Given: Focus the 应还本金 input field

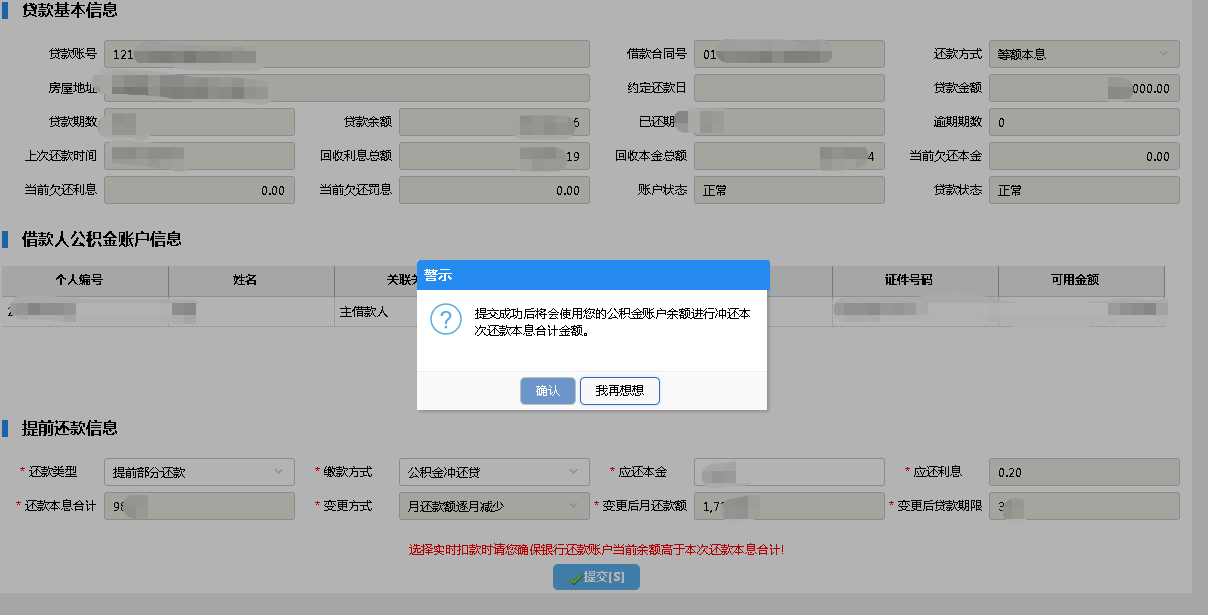Looking at the screenshot, I should pos(789,472).
